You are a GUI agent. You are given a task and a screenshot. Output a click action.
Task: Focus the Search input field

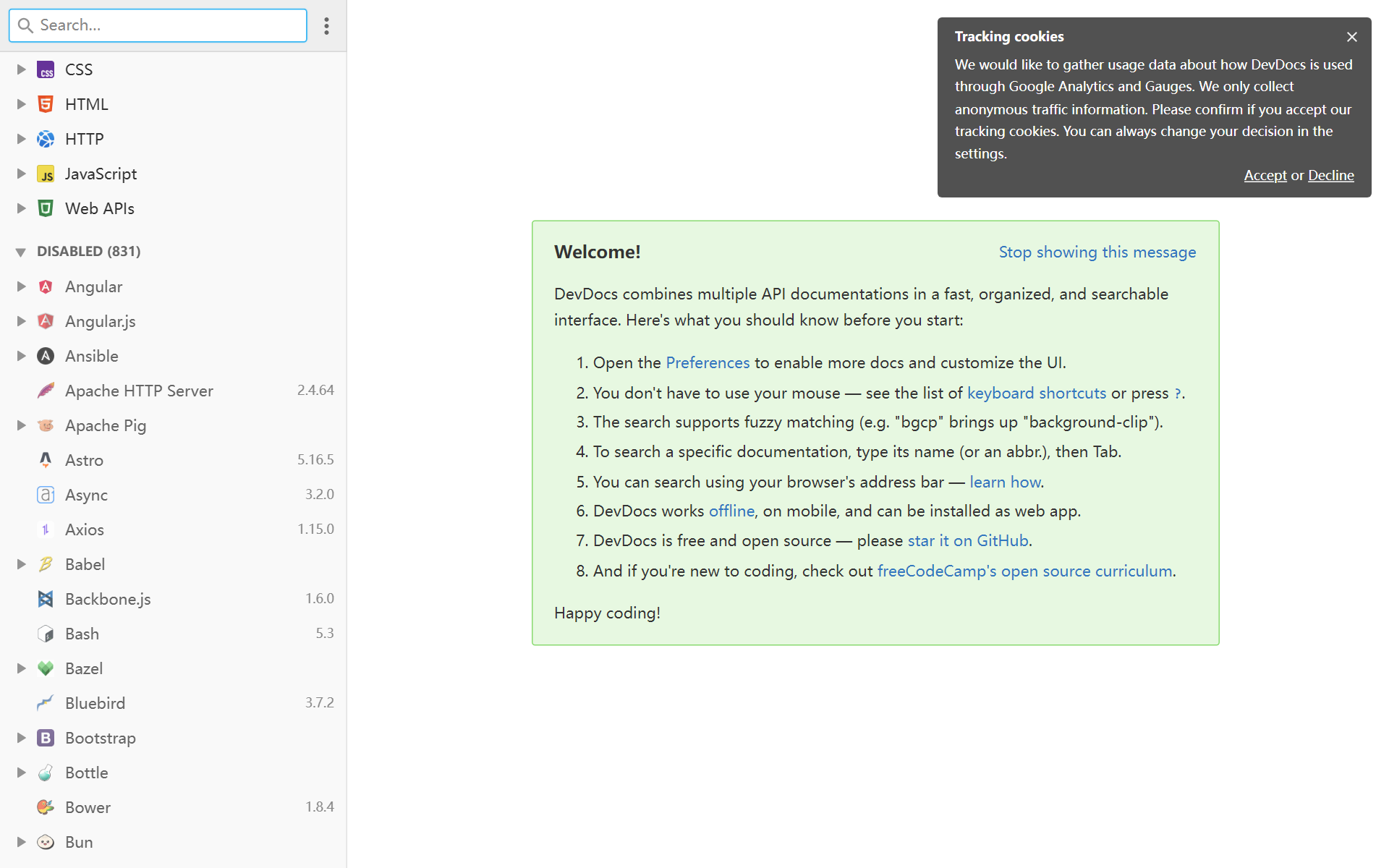[158, 25]
